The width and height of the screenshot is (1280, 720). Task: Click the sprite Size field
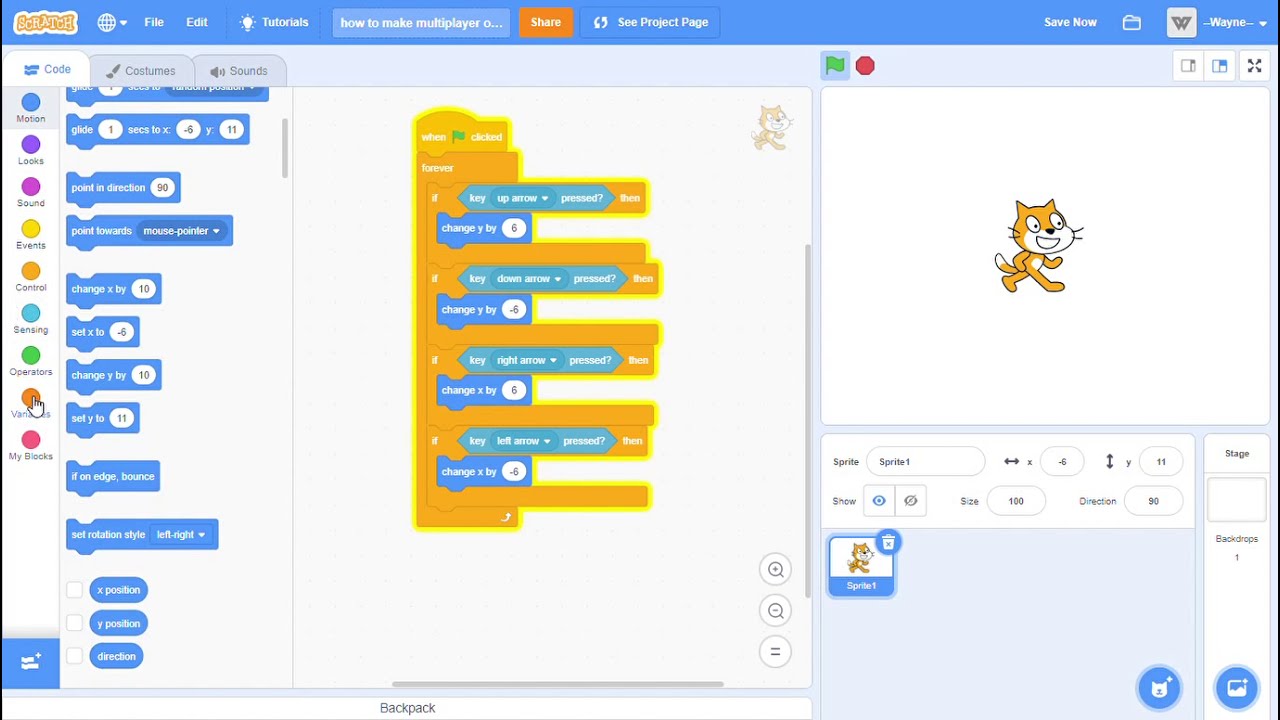[1015, 501]
